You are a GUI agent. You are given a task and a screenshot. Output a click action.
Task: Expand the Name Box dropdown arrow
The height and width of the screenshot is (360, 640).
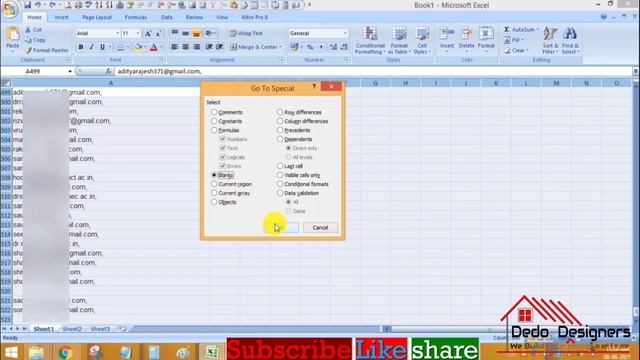pos(70,71)
